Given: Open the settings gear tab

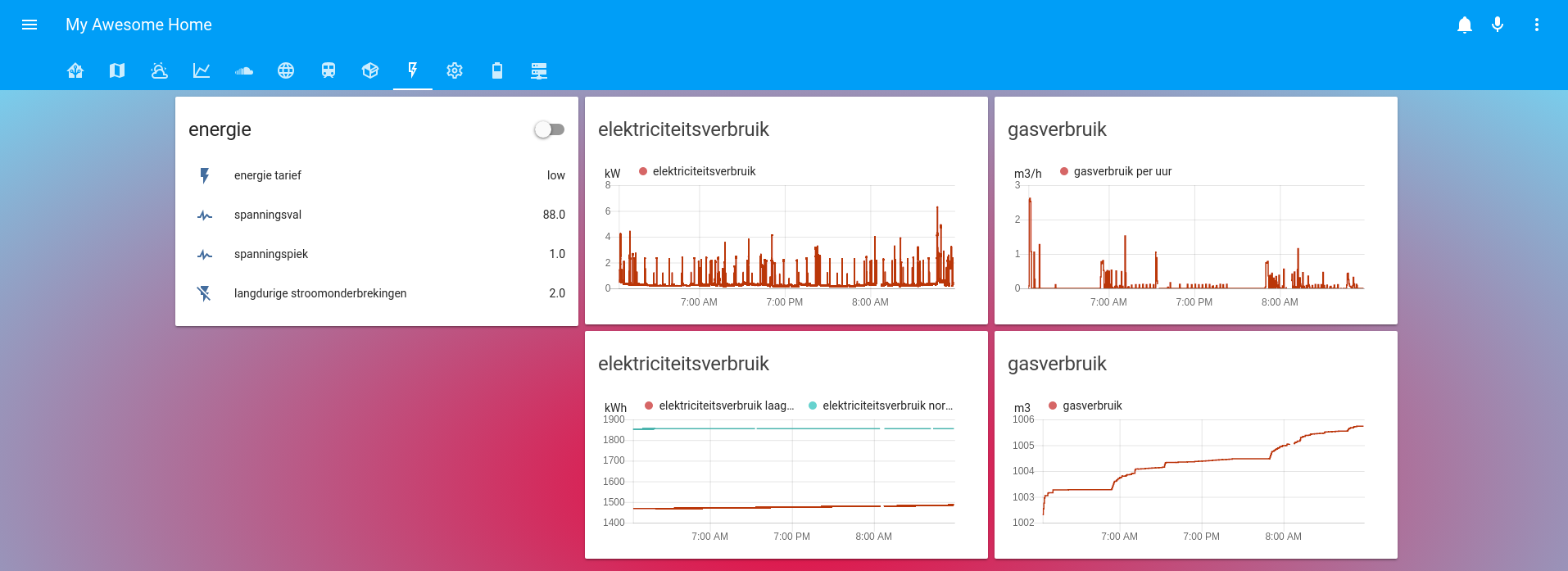Looking at the screenshot, I should (455, 70).
